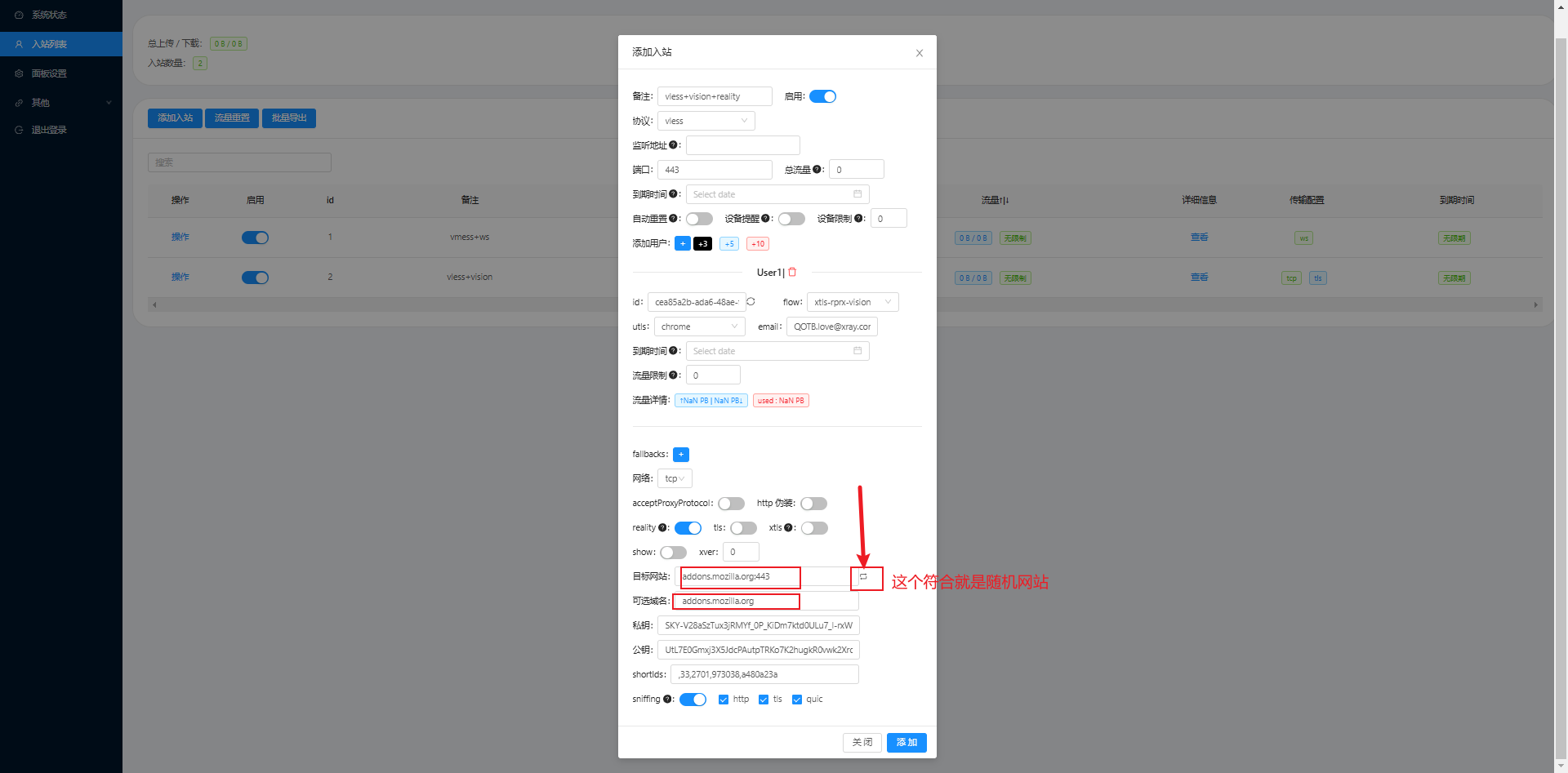Uncheck http sniffing checkbox
The image size is (1568, 773).
(724, 700)
